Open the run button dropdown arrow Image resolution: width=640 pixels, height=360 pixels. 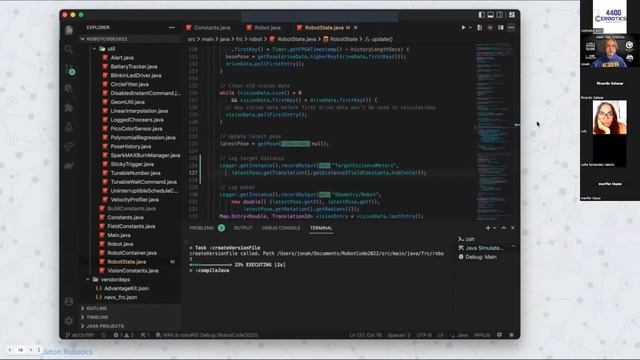click(x=470, y=28)
